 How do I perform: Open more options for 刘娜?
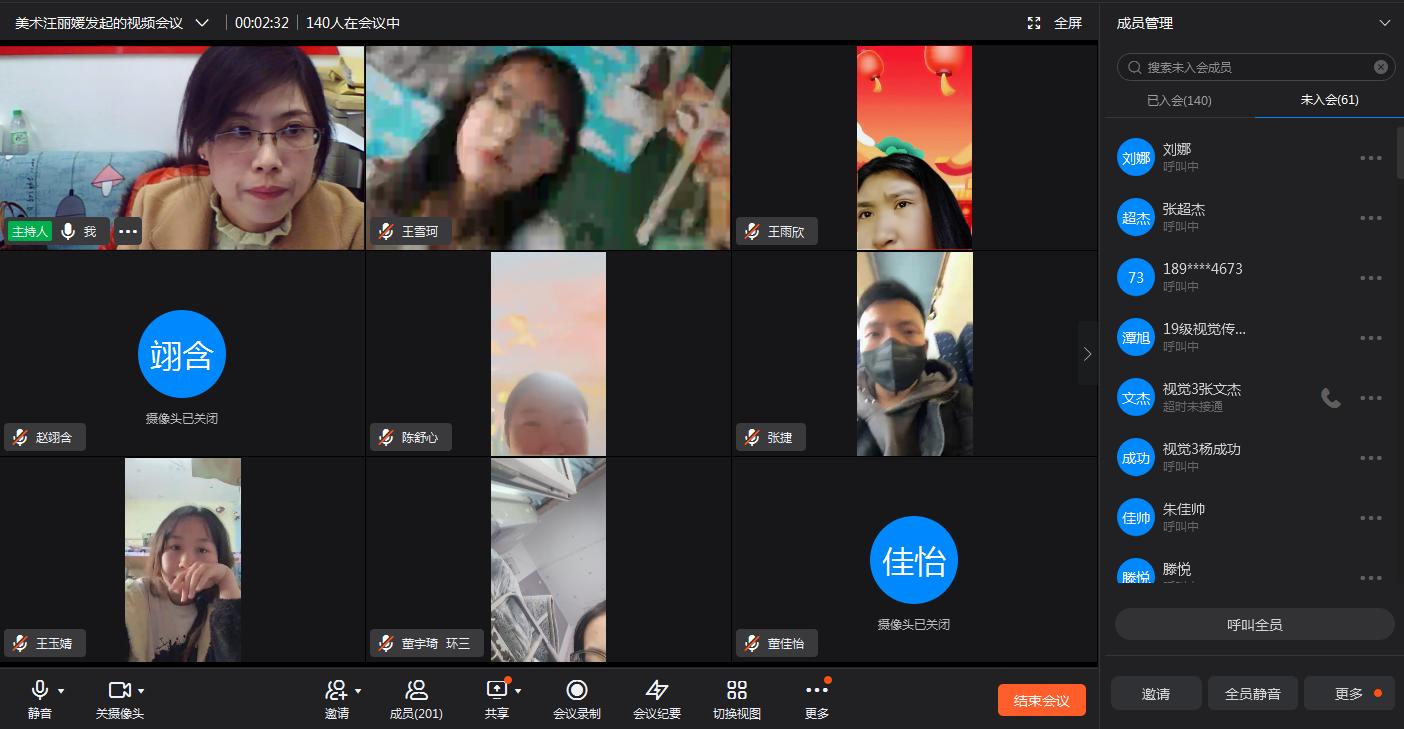(x=1370, y=158)
